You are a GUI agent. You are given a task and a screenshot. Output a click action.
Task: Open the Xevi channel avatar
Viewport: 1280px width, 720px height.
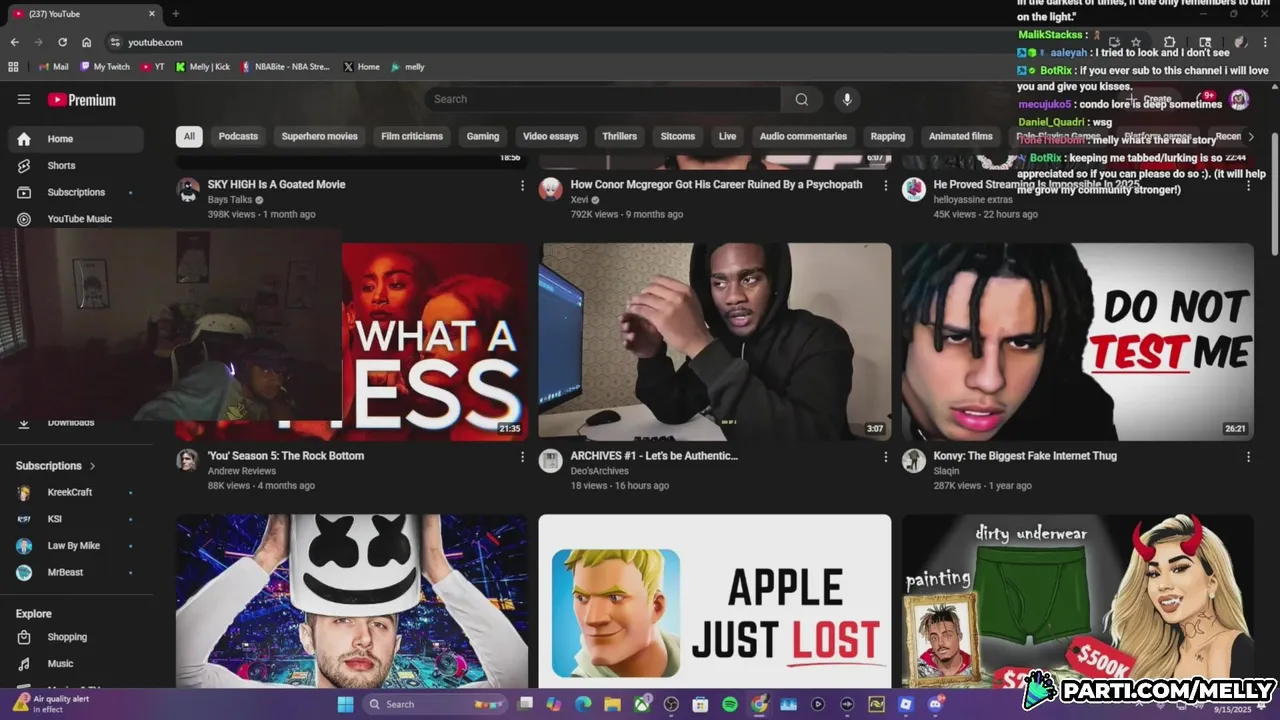pos(551,190)
